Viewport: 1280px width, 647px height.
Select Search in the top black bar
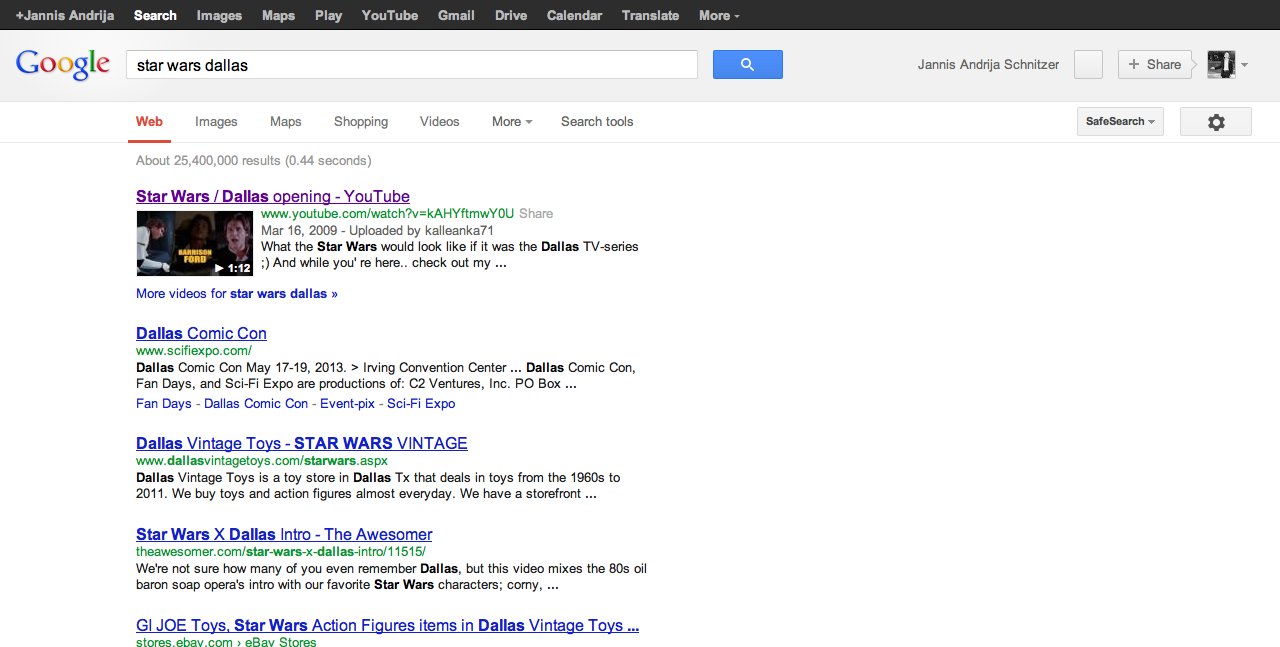pos(155,15)
